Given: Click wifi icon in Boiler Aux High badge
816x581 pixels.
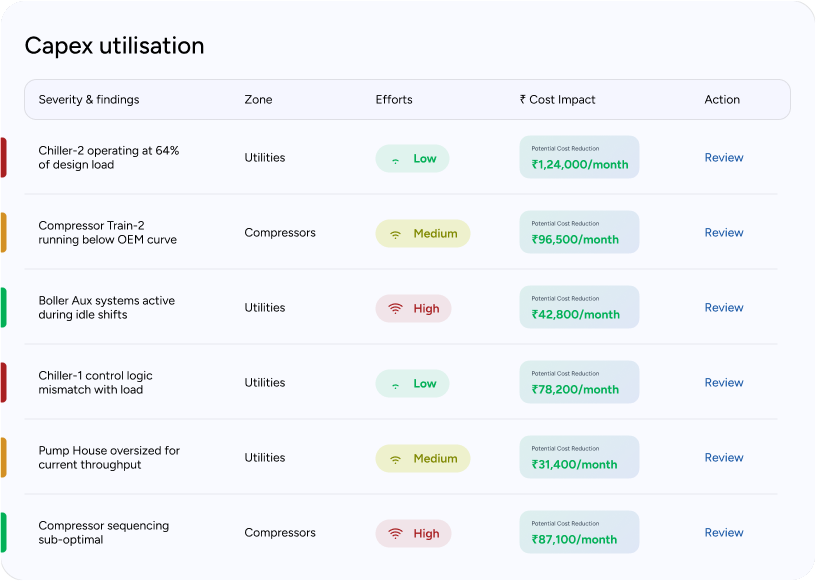Looking at the screenshot, I should point(395,309).
